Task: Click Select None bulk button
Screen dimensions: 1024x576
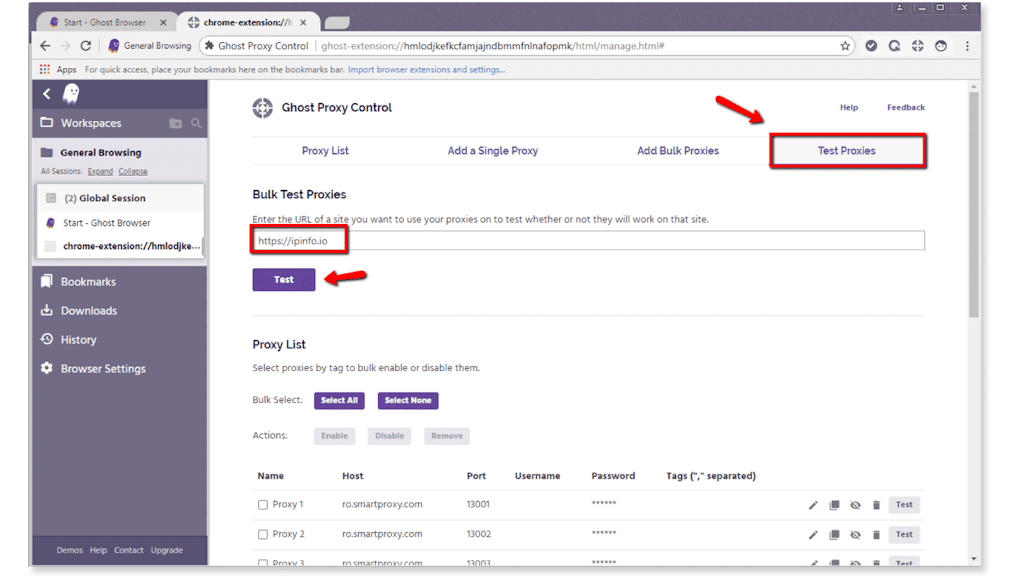Action: (x=408, y=400)
